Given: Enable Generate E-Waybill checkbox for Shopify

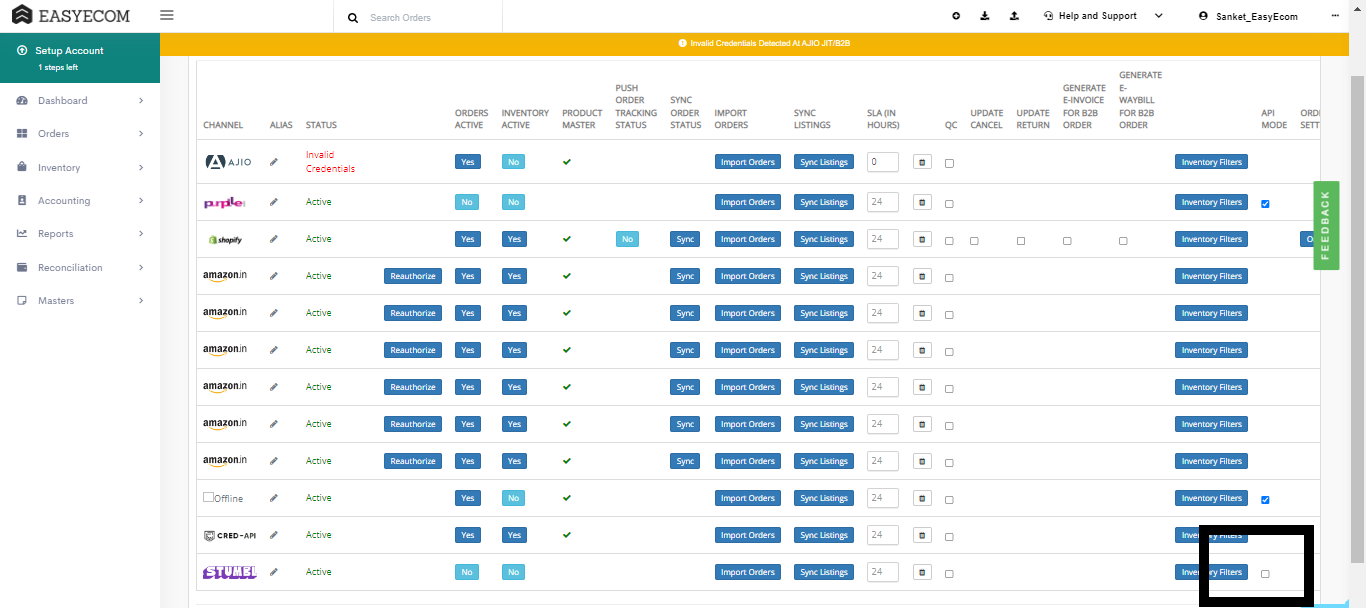Looking at the screenshot, I should pyautogui.click(x=1123, y=241).
